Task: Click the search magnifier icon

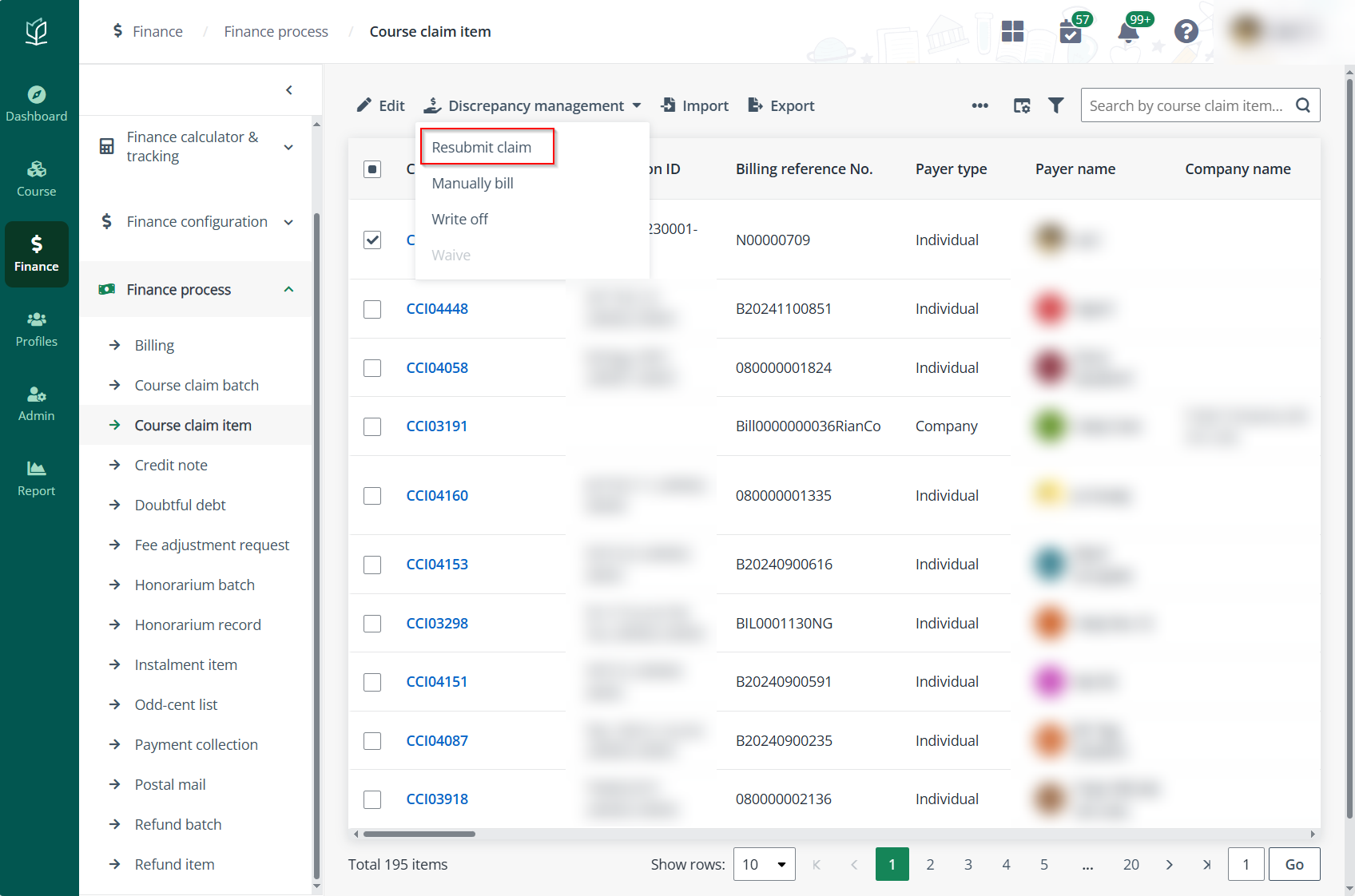Action: 1303,105
